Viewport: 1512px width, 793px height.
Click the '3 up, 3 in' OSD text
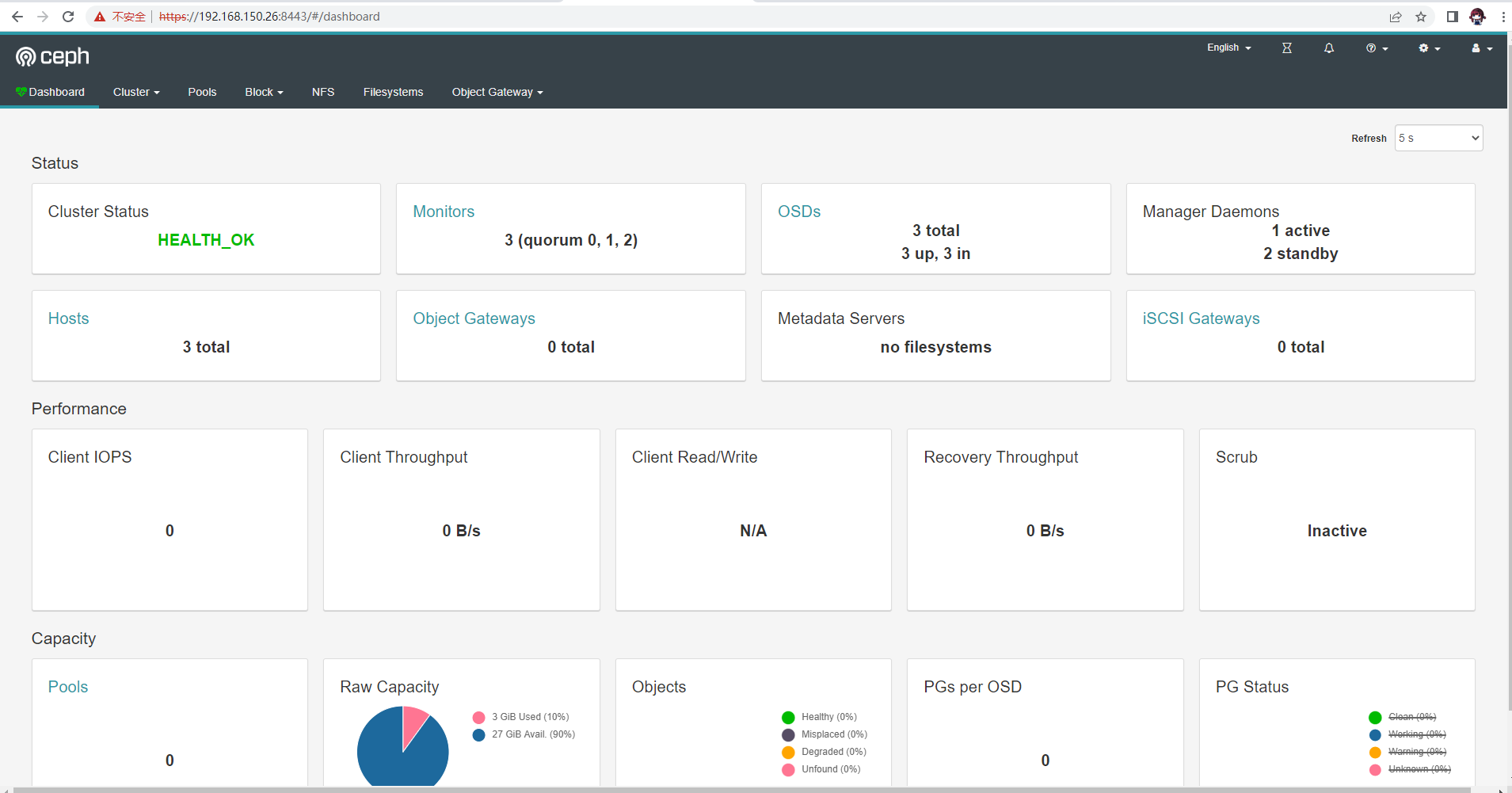pyautogui.click(x=935, y=254)
